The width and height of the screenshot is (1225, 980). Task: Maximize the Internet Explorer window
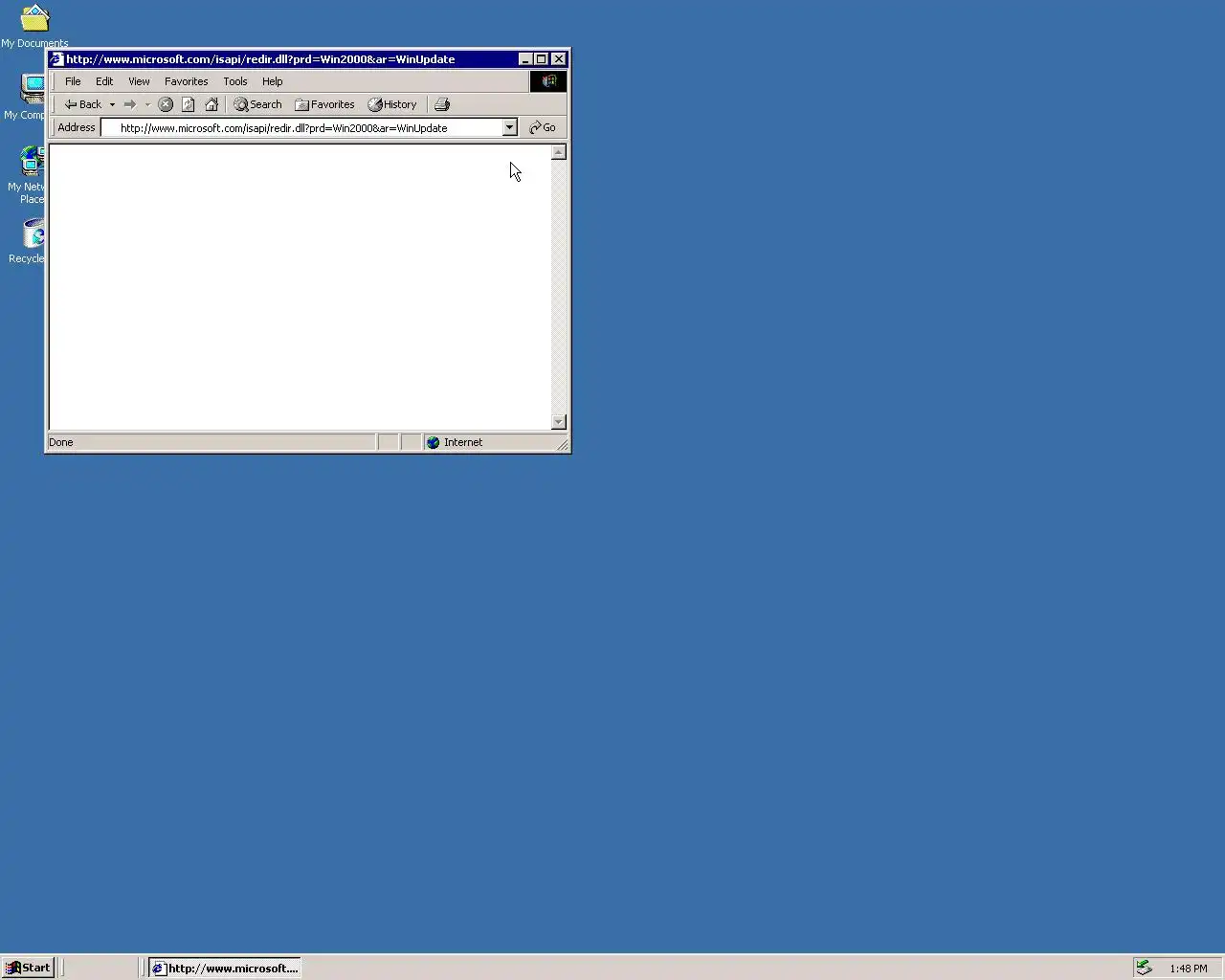pyautogui.click(x=541, y=59)
